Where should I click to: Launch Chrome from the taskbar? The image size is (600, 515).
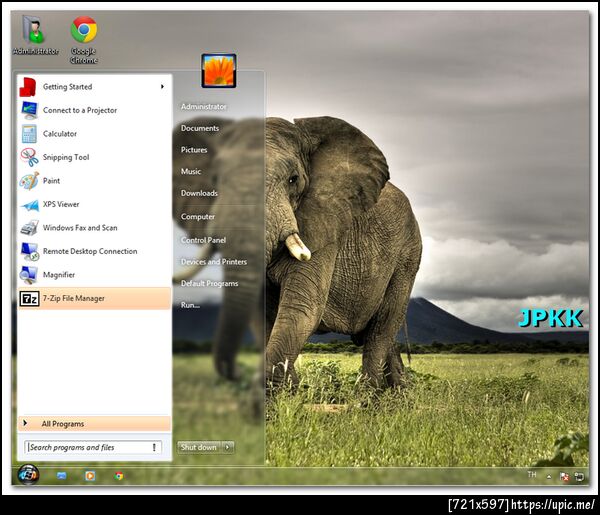click(x=119, y=476)
